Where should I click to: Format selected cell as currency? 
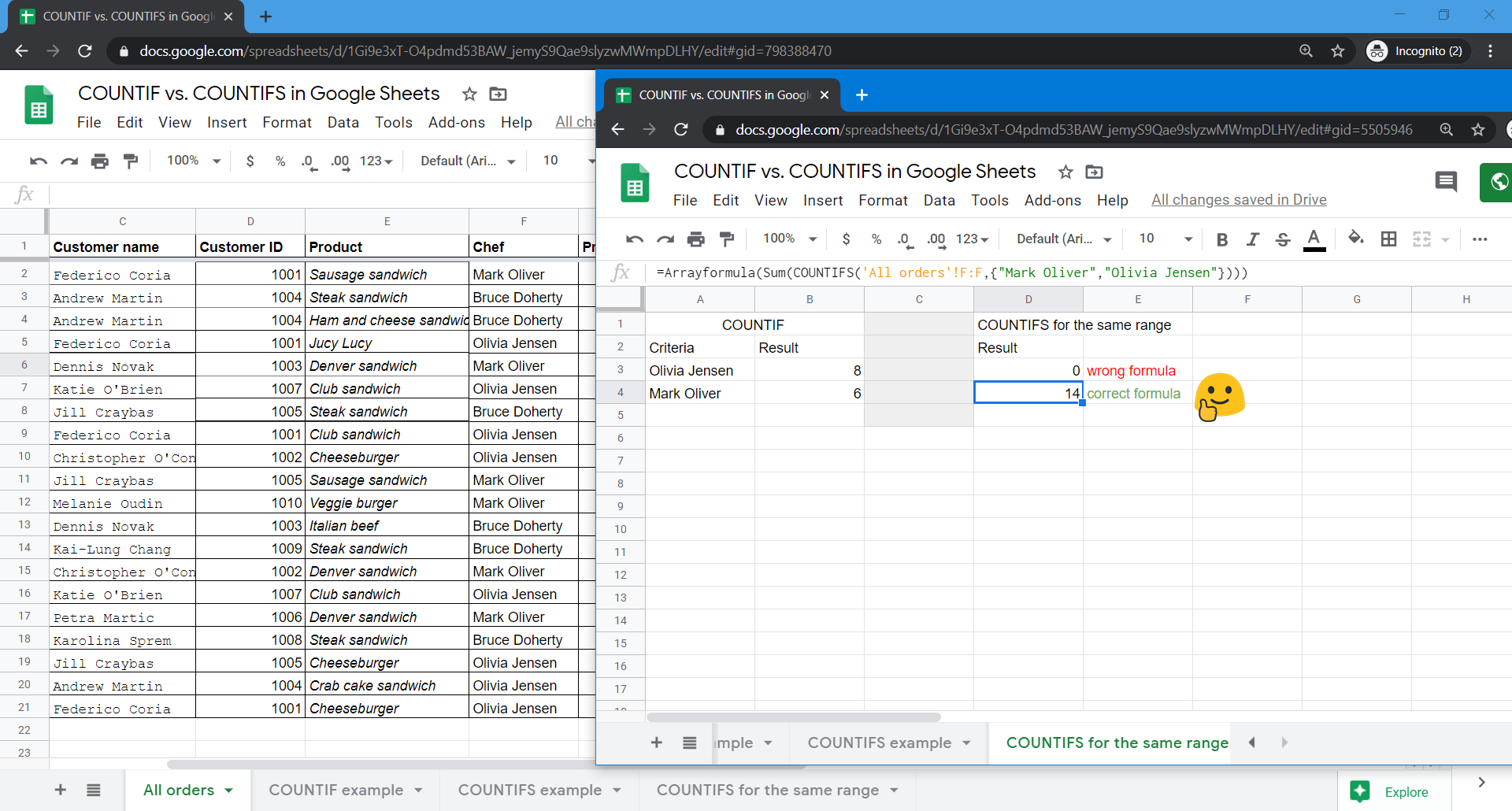pos(847,239)
